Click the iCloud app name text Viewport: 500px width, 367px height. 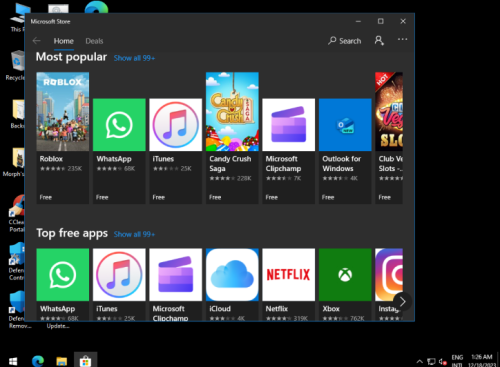pos(220,309)
